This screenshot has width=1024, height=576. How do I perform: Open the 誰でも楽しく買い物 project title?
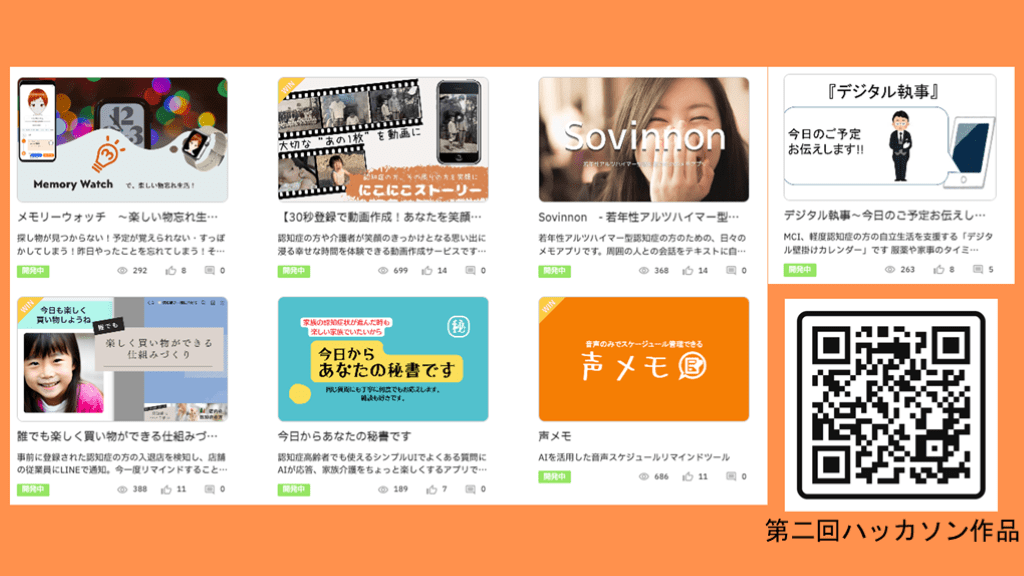tap(118, 436)
